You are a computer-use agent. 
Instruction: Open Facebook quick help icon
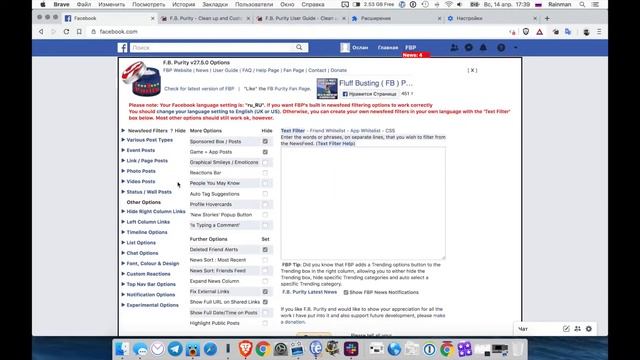point(501,48)
